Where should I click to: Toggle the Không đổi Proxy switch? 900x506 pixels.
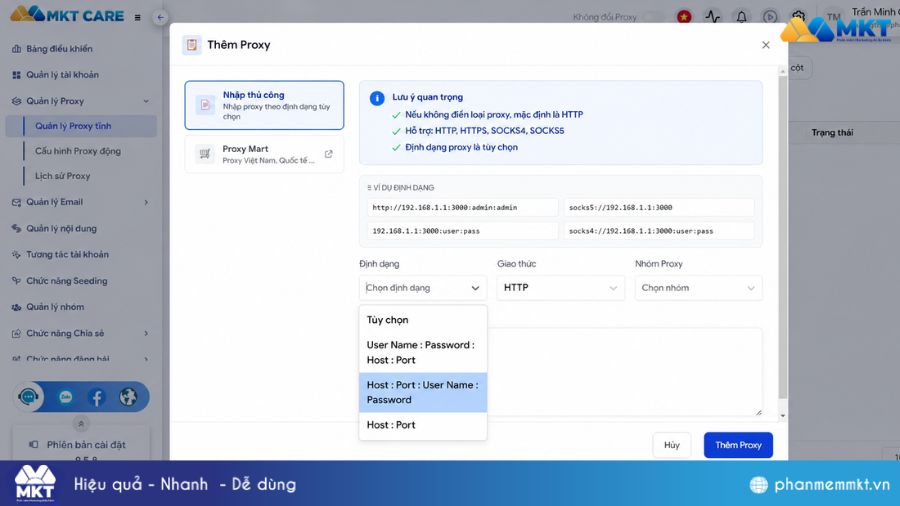(653, 17)
